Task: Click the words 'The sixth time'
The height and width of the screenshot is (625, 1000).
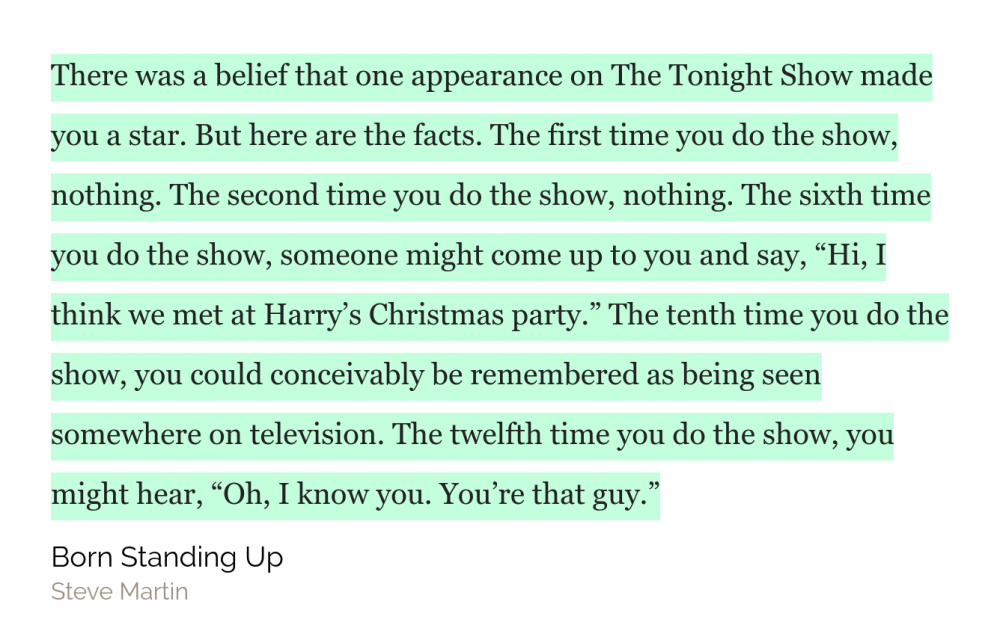Action: tap(836, 195)
